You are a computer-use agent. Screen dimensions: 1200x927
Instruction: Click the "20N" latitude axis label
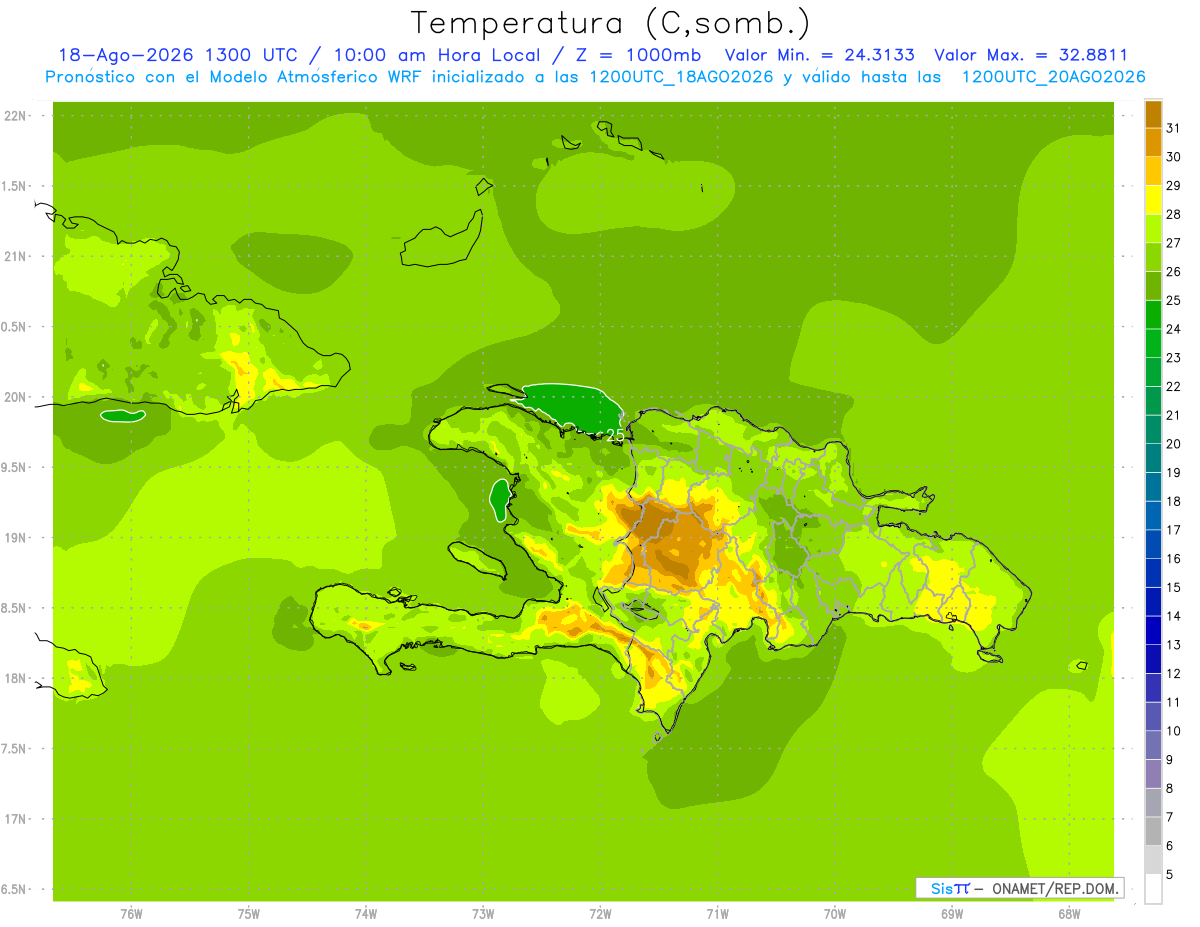point(16,397)
